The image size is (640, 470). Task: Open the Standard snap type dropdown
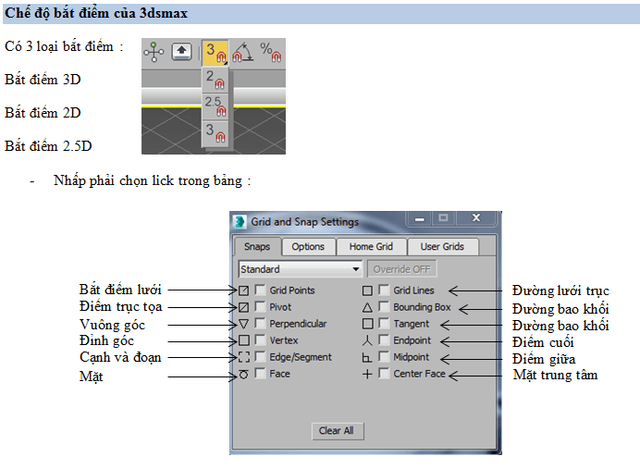pos(300,269)
